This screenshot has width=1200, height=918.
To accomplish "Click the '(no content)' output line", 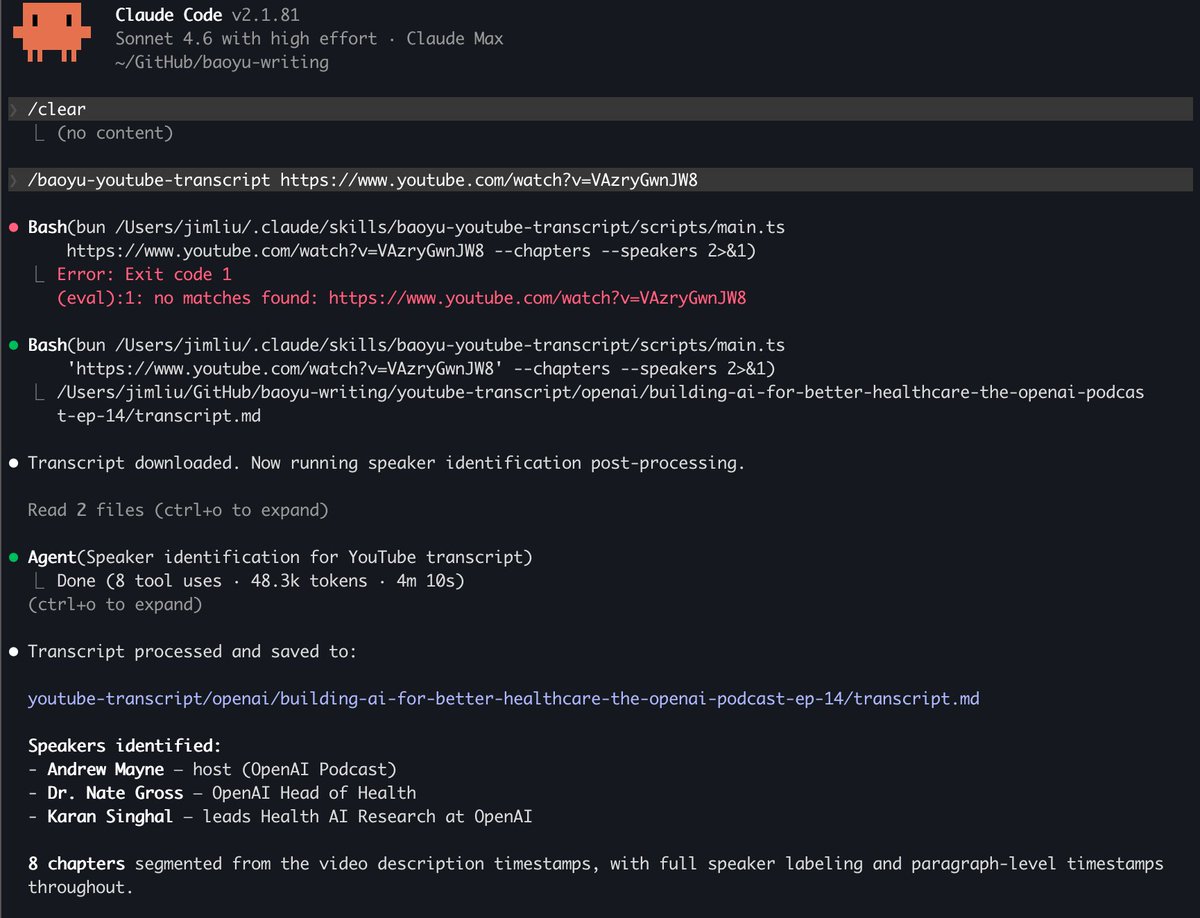I will [x=114, y=133].
